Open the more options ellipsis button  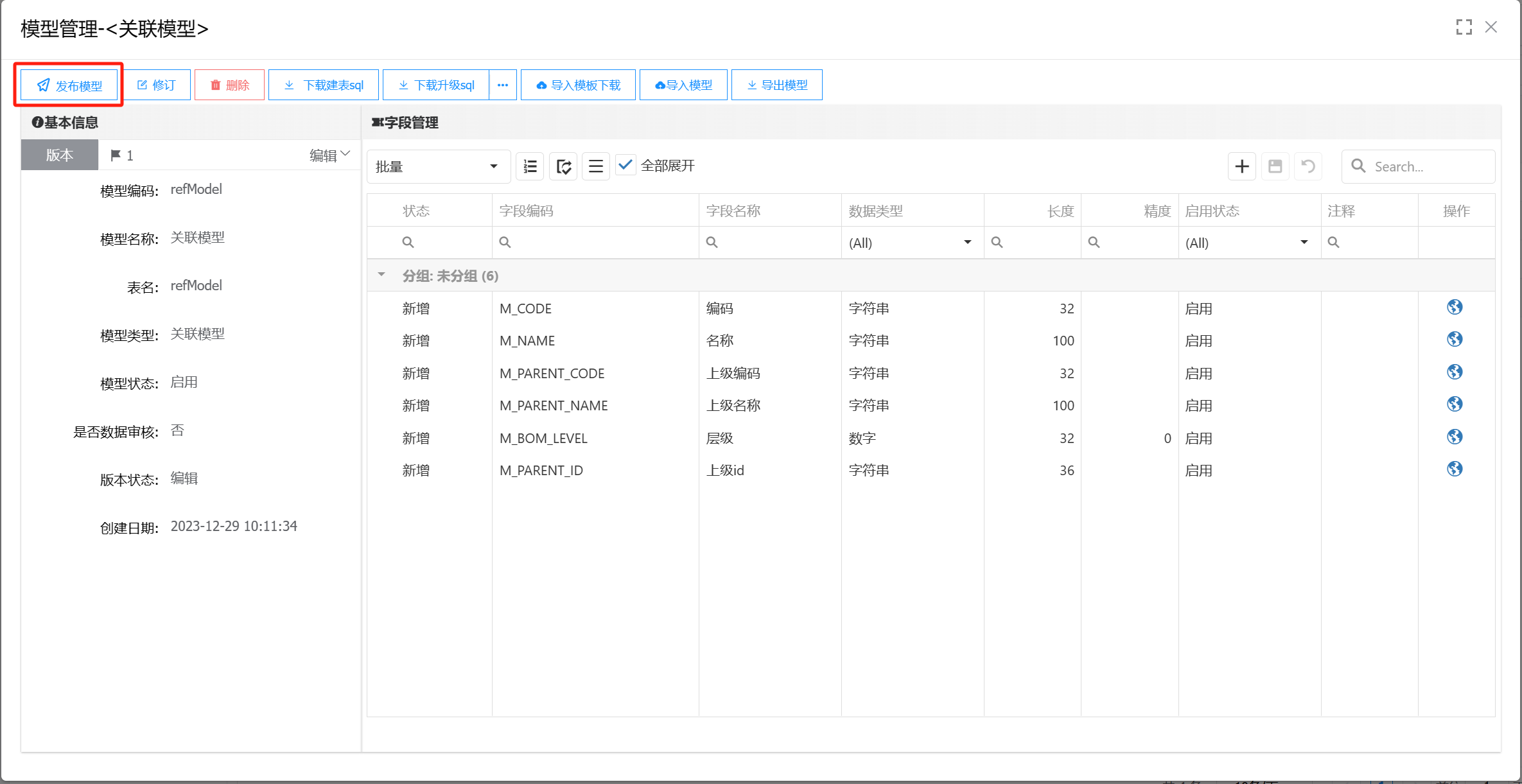[x=503, y=85]
